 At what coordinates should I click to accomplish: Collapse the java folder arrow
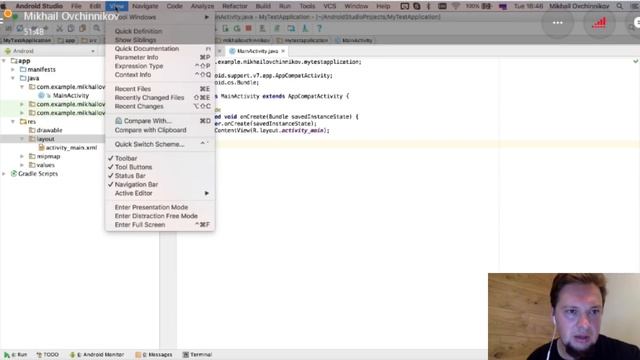[x=13, y=78]
